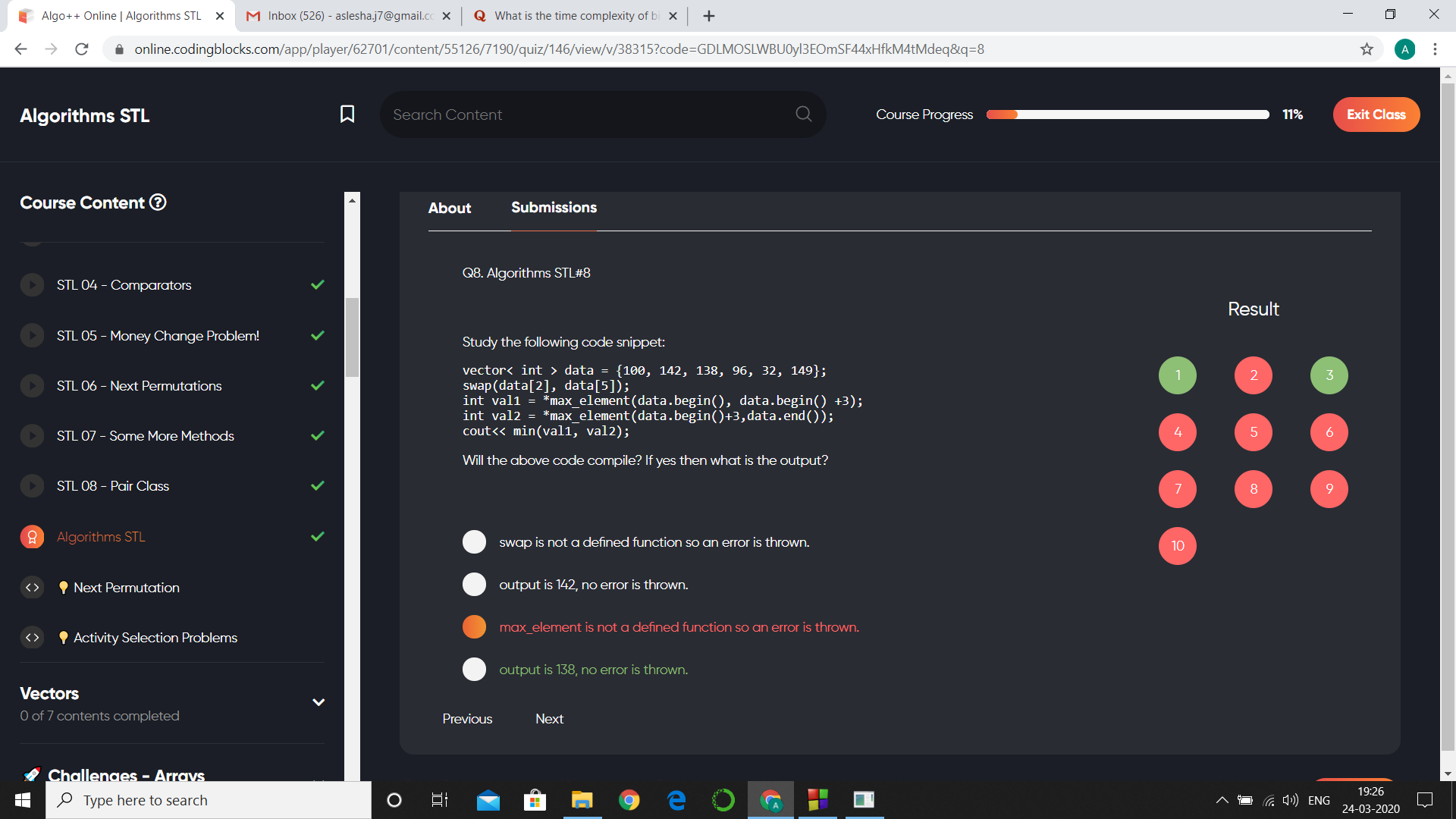
Task: Jump to question 2 result circle
Action: [x=1254, y=375]
